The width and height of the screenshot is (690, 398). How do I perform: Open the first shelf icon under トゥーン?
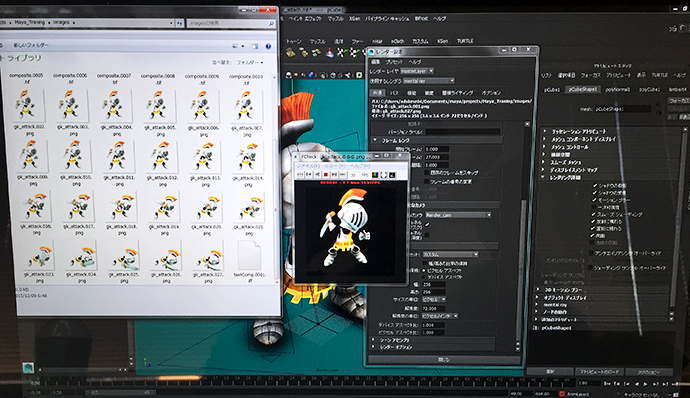[x=290, y=53]
